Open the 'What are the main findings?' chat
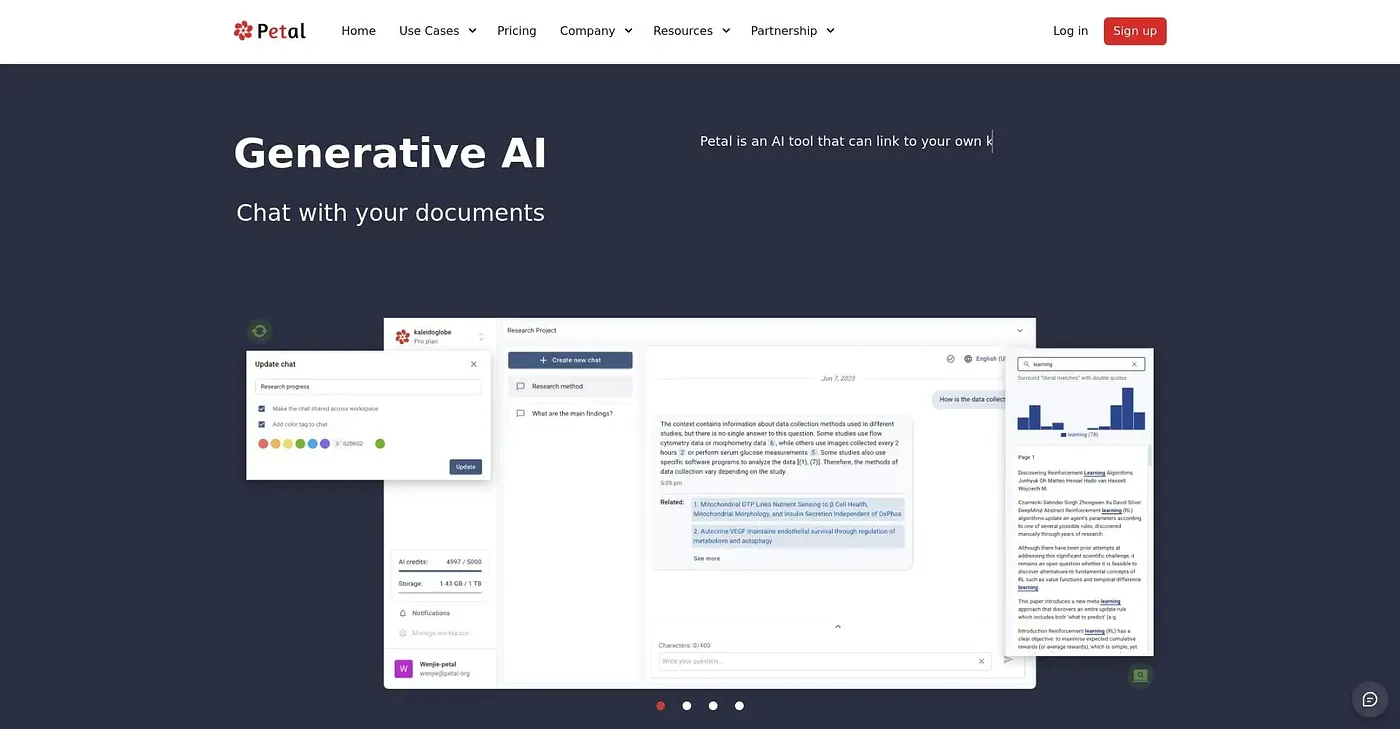Image resolution: width=1400 pixels, height=729 pixels. tap(570, 413)
